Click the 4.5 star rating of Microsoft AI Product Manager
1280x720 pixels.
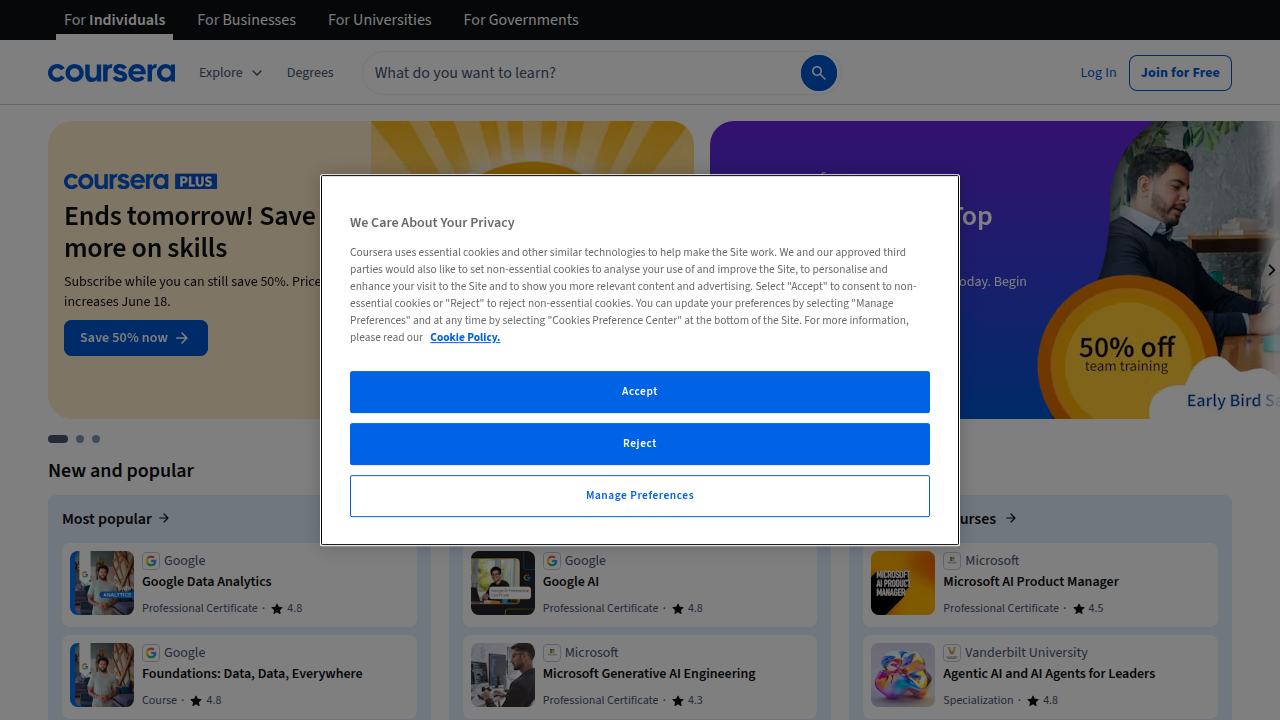pos(1087,608)
